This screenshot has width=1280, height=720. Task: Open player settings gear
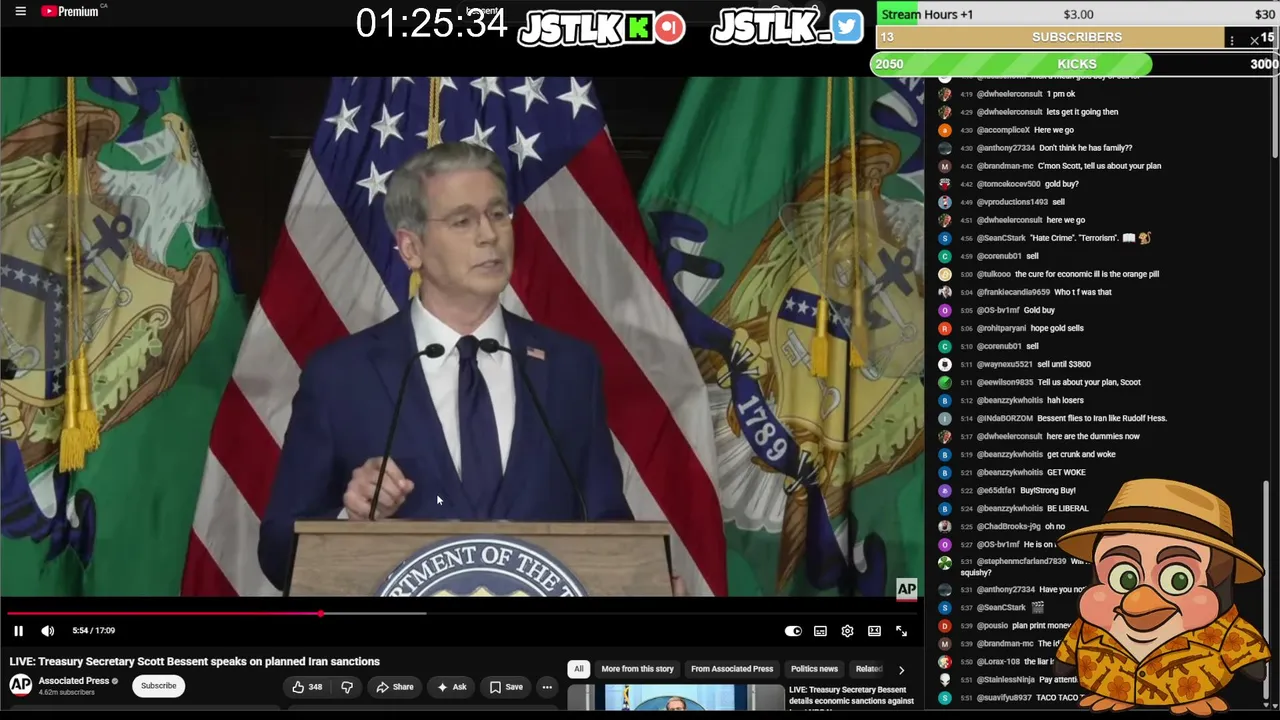(x=847, y=631)
